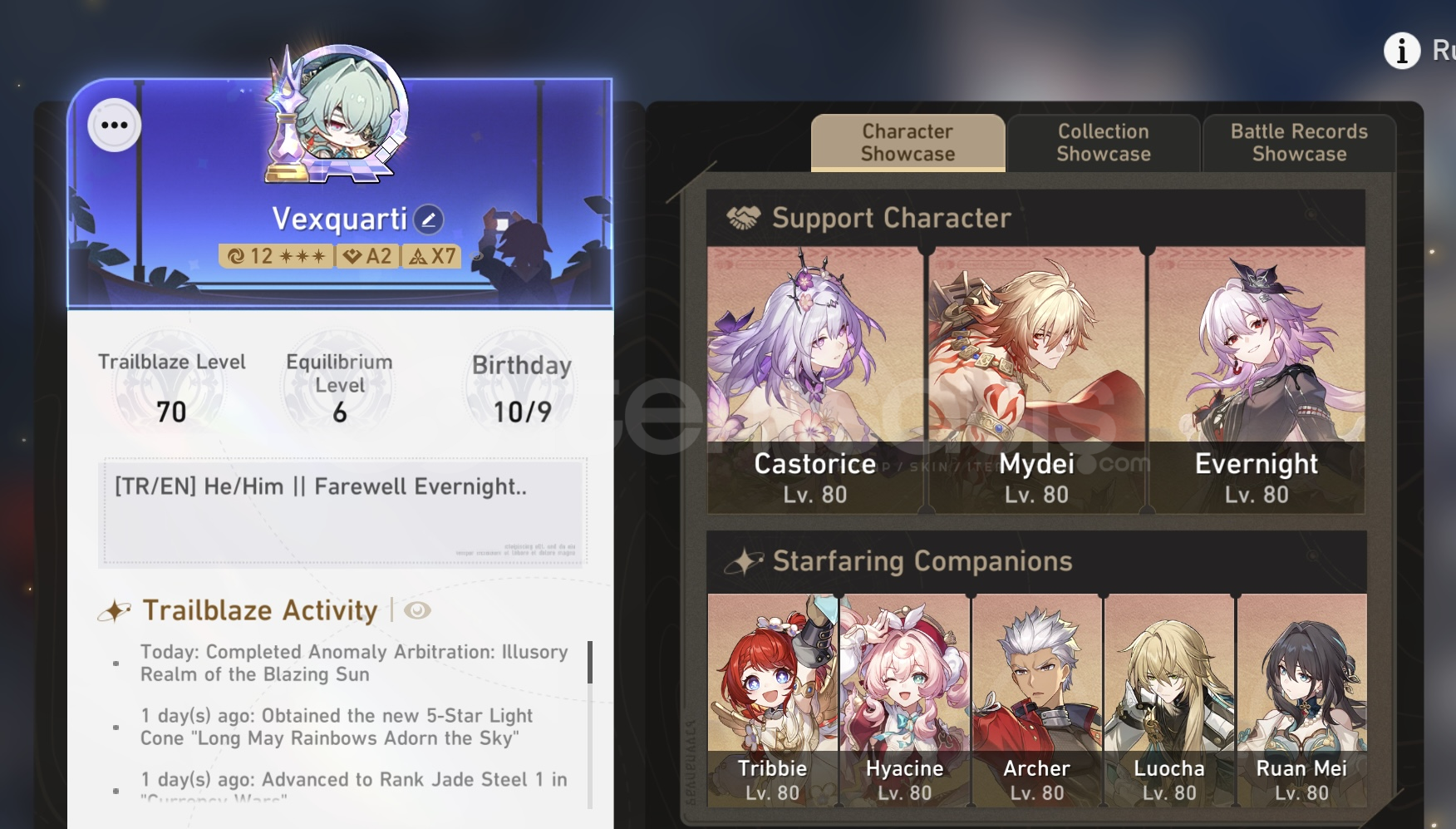Click the edit nickname pencil icon
The height and width of the screenshot is (829, 1456).
click(x=428, y=220)
